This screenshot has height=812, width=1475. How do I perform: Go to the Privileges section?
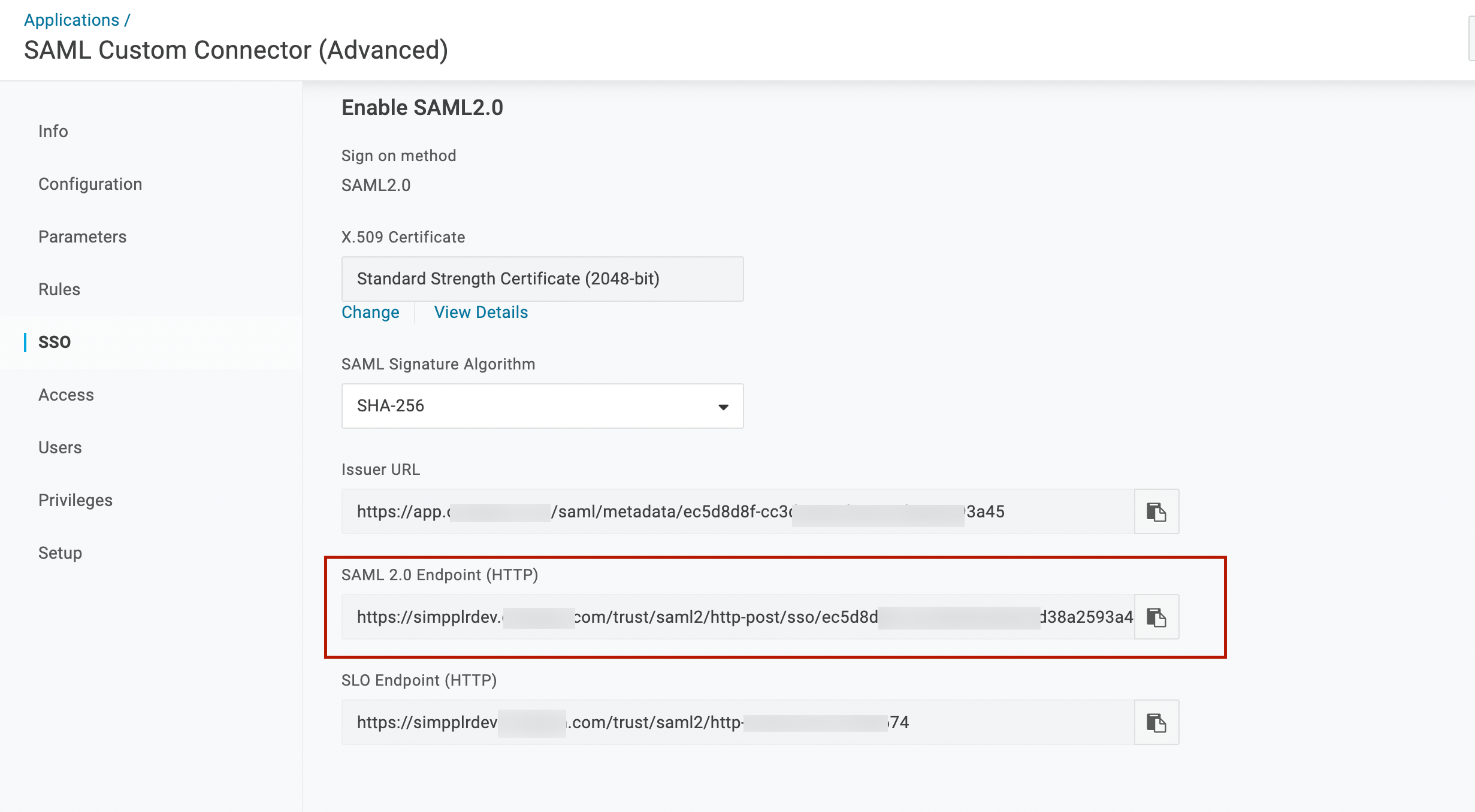coord(75,500)
